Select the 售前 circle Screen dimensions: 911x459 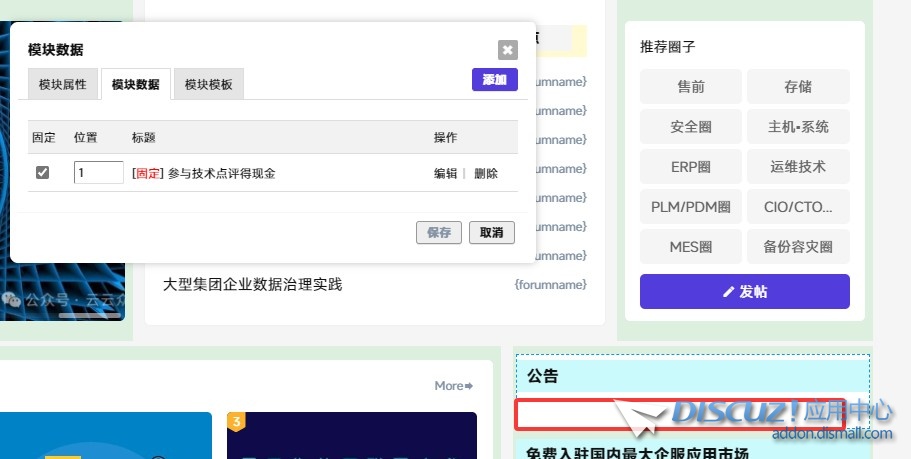pos(691,87)
